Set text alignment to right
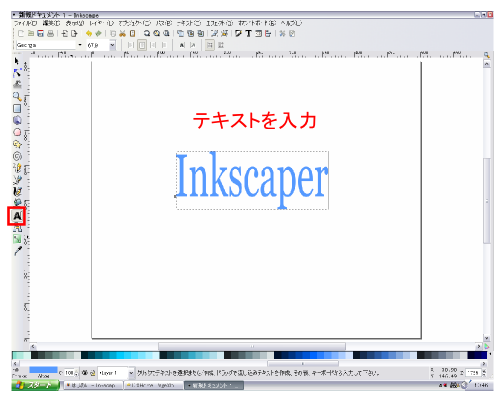Viewport: 500px width, 400px height. pos(153,45)
